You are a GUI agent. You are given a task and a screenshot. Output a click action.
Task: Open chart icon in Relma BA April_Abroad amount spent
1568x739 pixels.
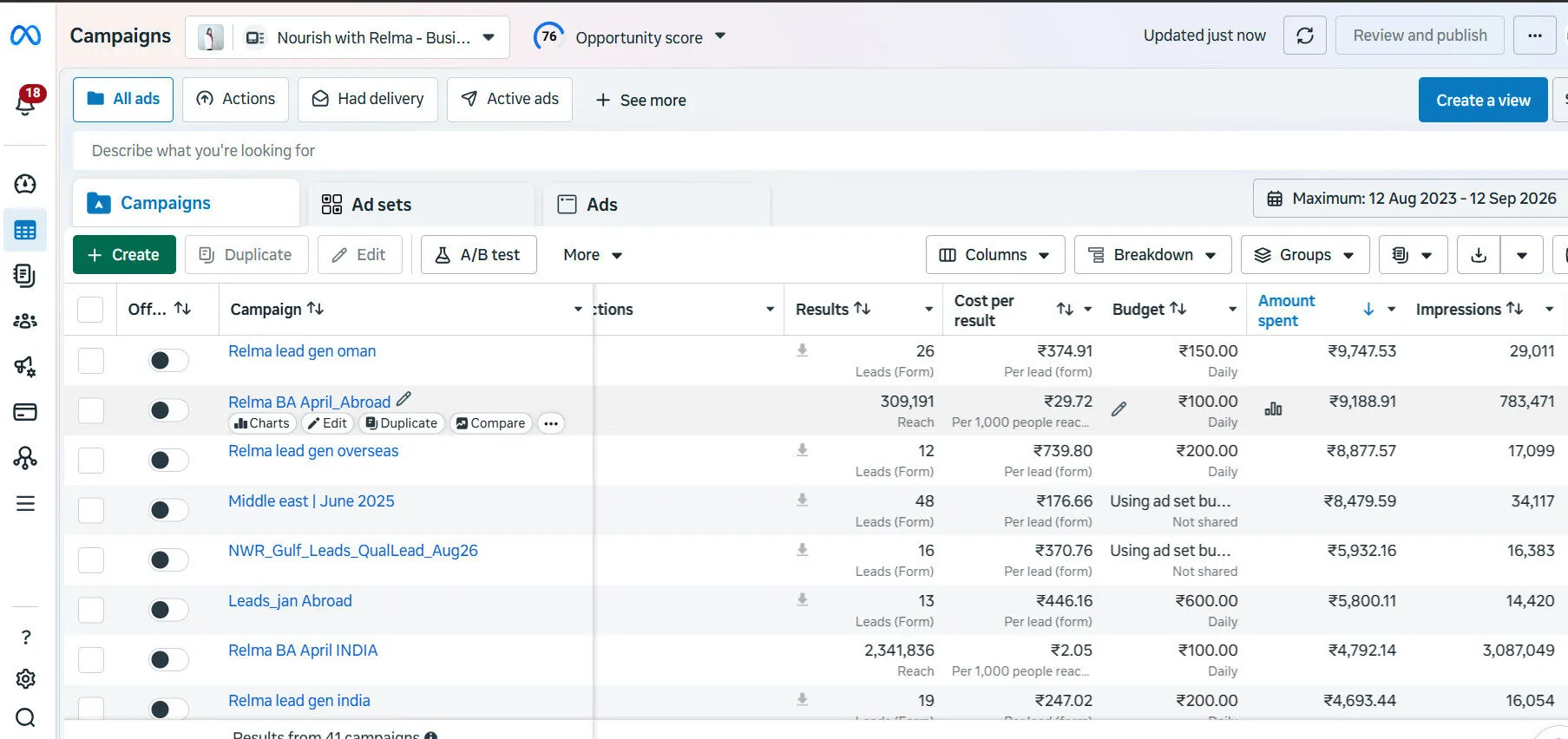coord(1273,409)
